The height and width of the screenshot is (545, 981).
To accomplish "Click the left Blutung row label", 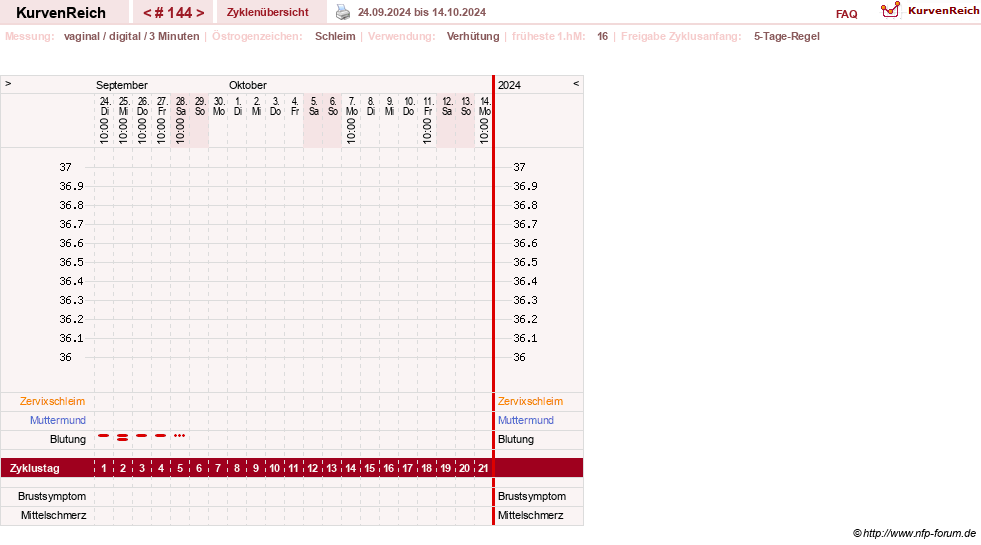I will [x=68, y=439].
